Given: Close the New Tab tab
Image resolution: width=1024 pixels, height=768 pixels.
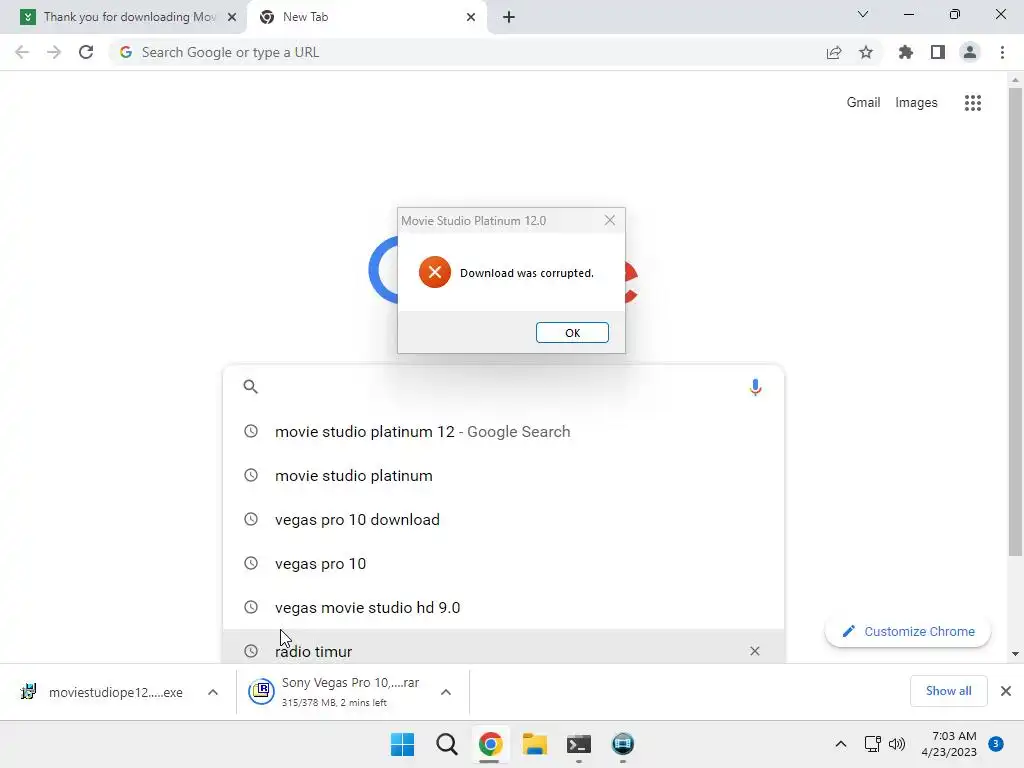Looking at the screenshot, I should click(x=471, y=17).
